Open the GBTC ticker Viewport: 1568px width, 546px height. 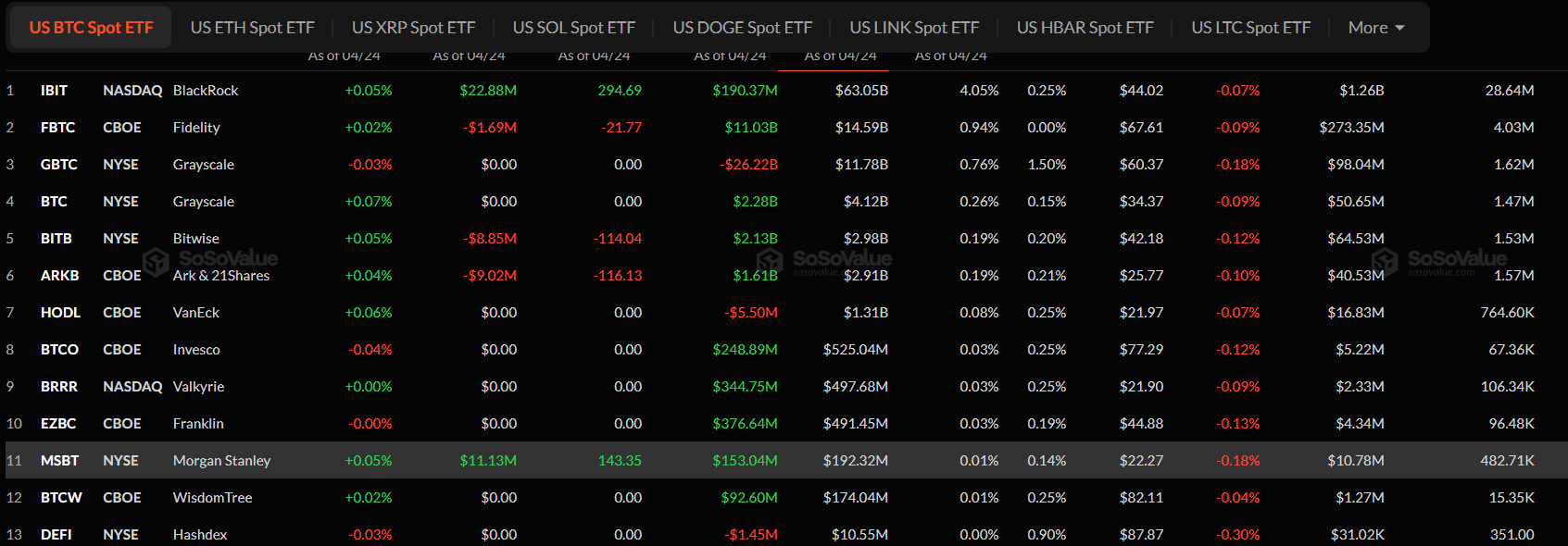[x=59, y=165]
